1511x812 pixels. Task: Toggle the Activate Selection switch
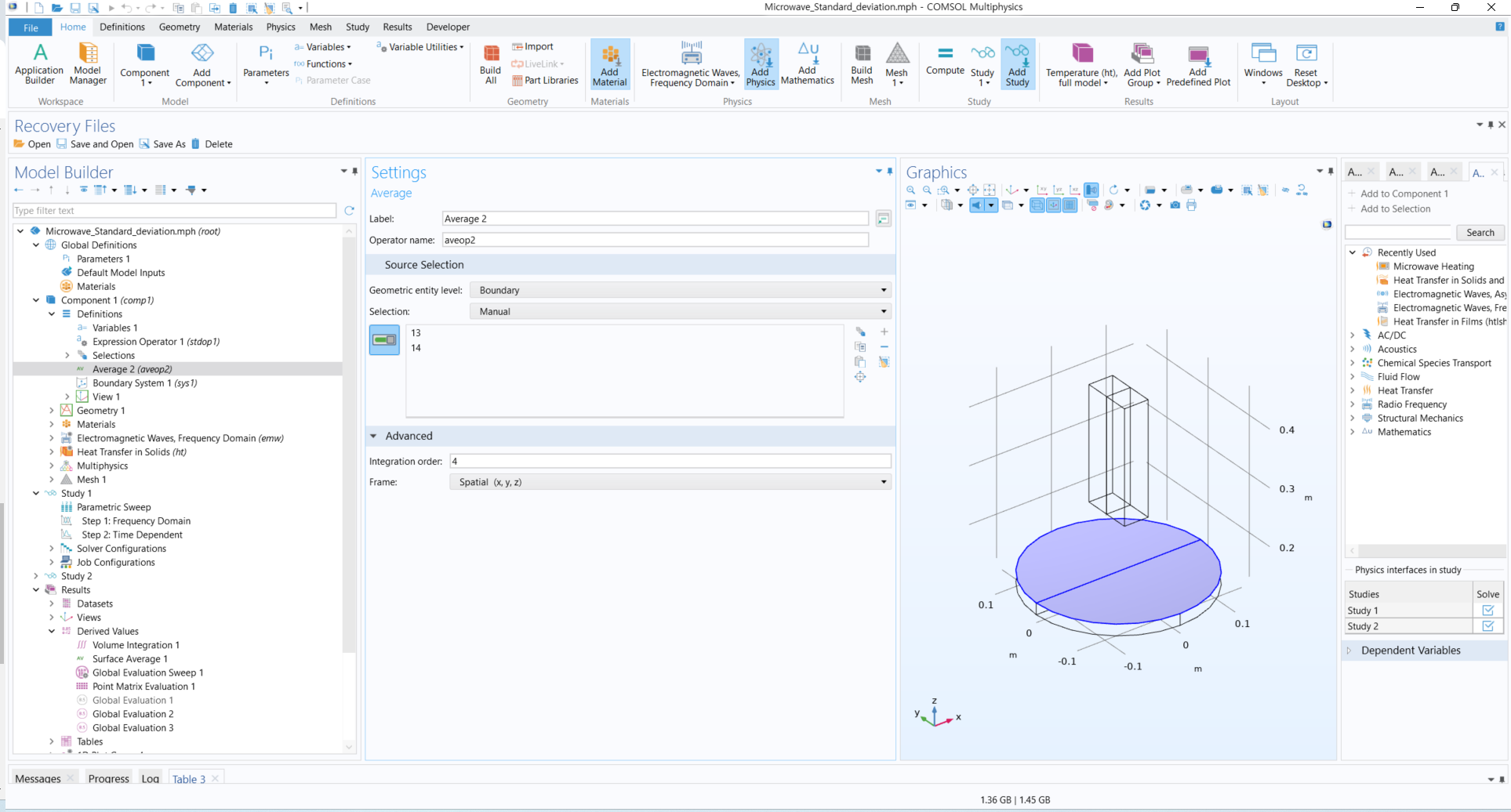coord(384,340)
